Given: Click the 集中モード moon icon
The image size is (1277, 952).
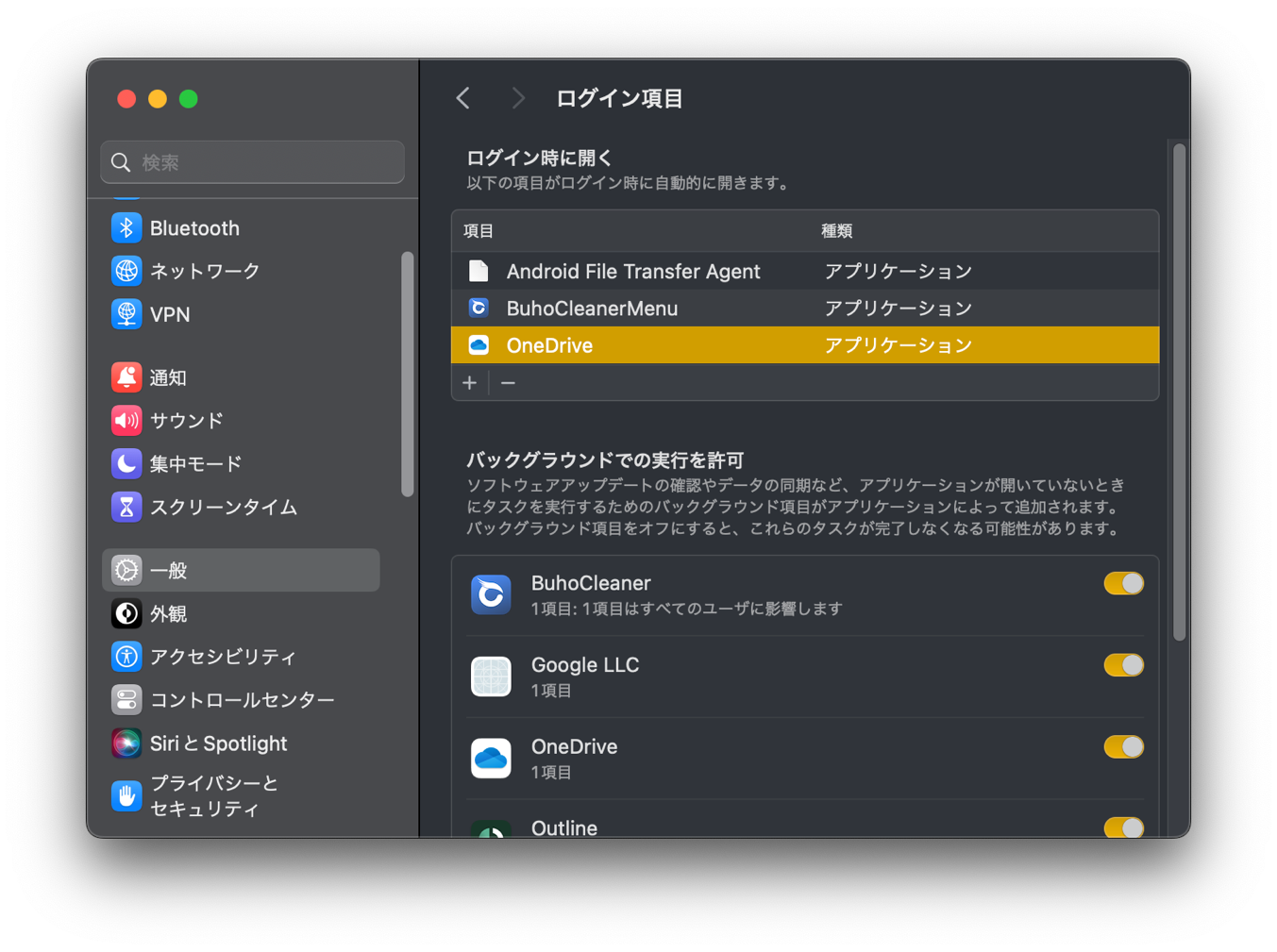Looking at the screenshot, I should tap(126, 463).
